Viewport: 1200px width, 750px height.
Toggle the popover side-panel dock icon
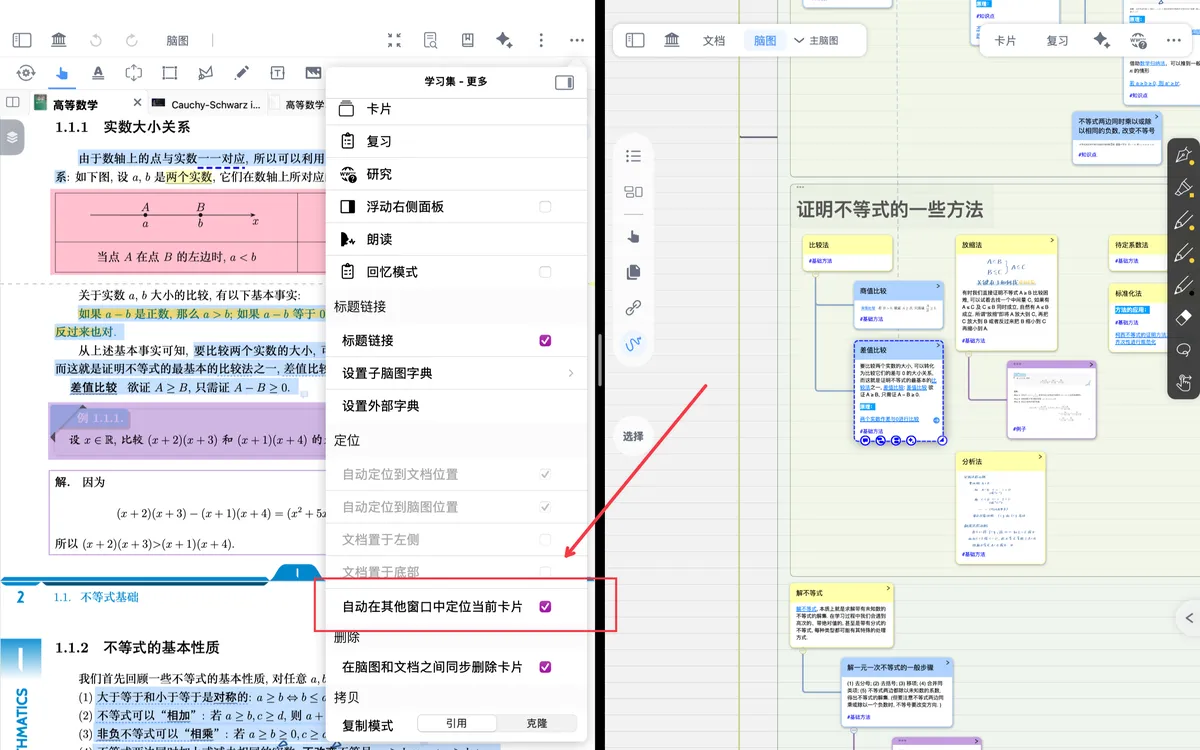click(564, 82)
